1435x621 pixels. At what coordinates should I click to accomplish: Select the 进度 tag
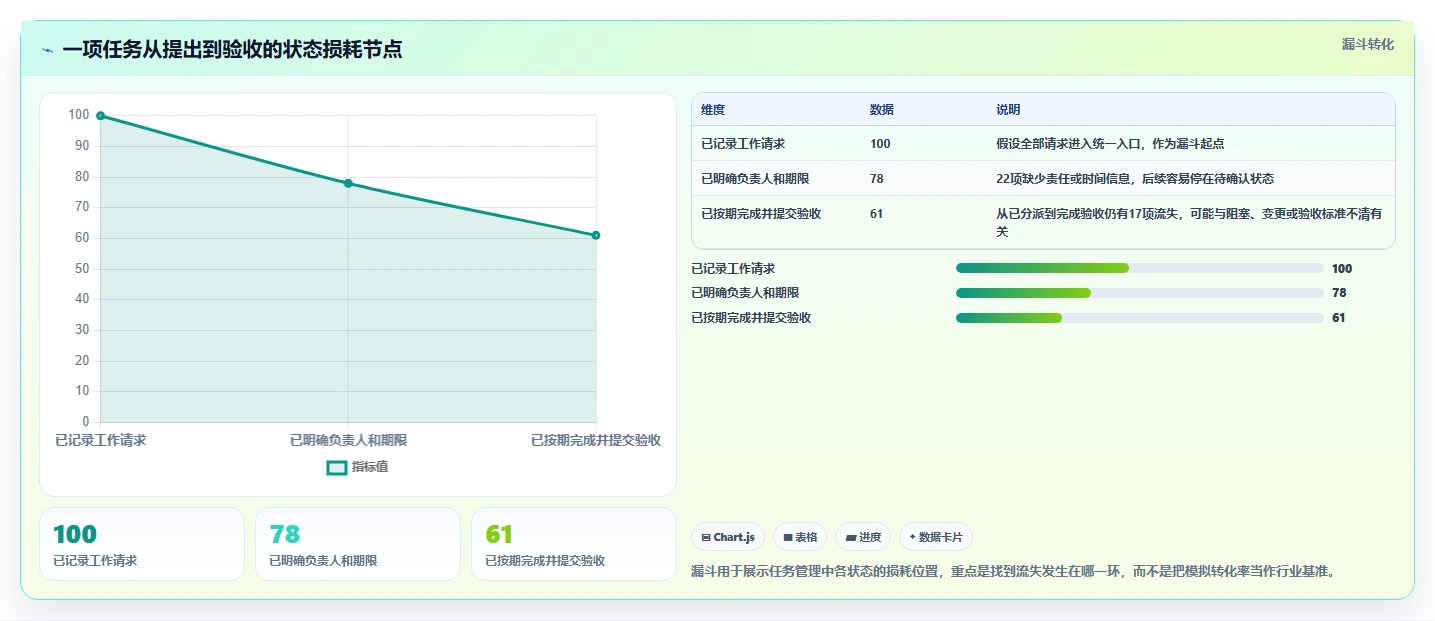tap(863, 537)
